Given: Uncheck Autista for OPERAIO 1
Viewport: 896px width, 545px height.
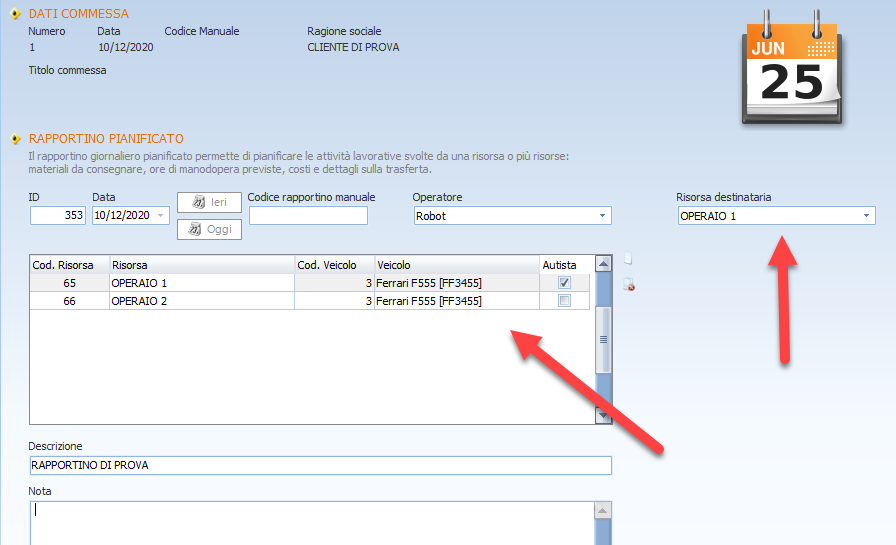Looking at the screenshot, I should pos(564,283).
